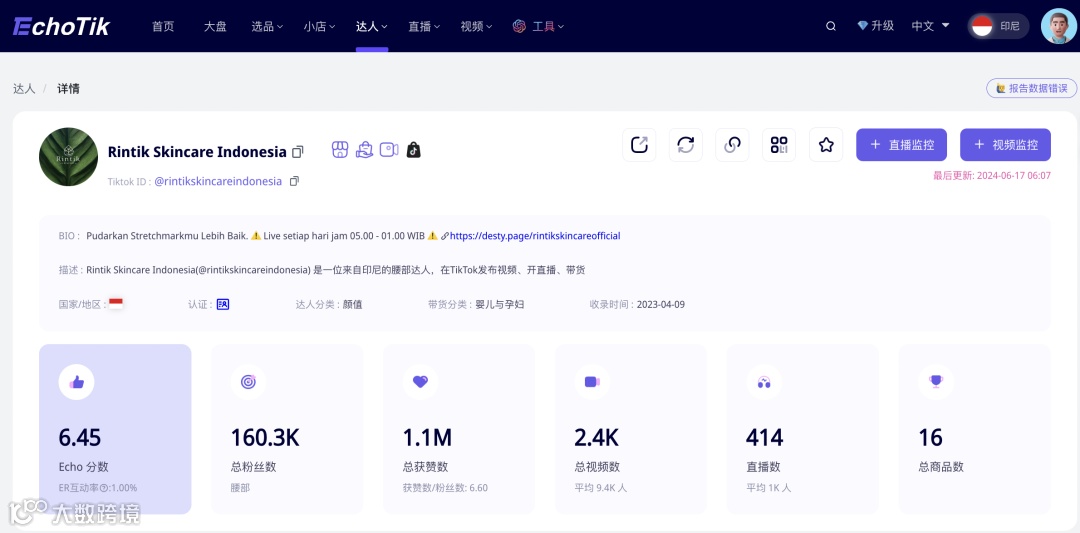
Task: Copy the Rintik Skincare Indonesia name
Action: click(298, 151)
